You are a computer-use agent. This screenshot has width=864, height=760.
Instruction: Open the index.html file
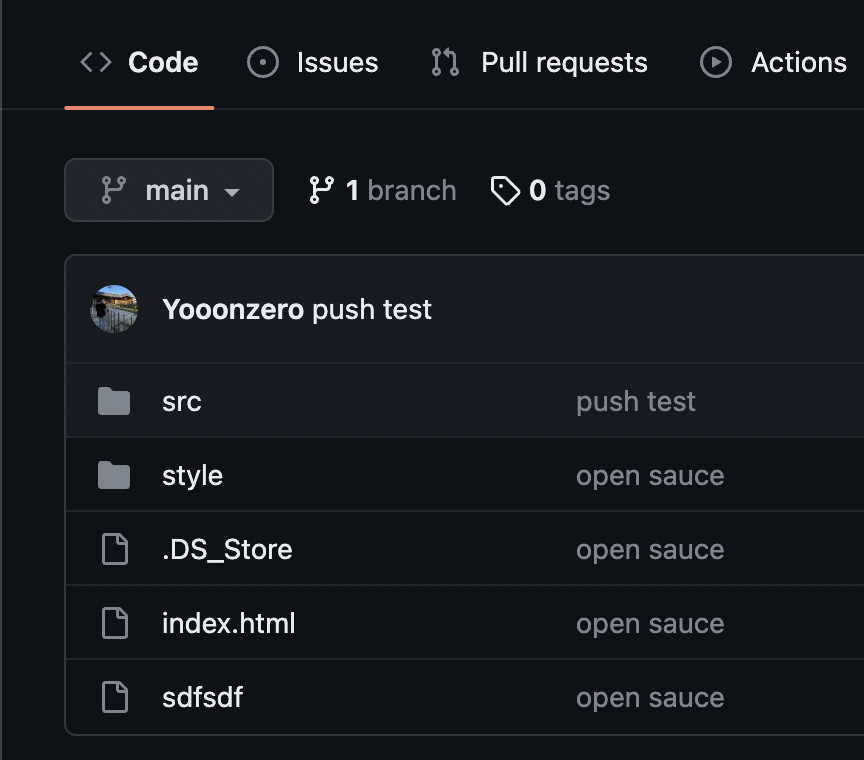tap(228, 624)
